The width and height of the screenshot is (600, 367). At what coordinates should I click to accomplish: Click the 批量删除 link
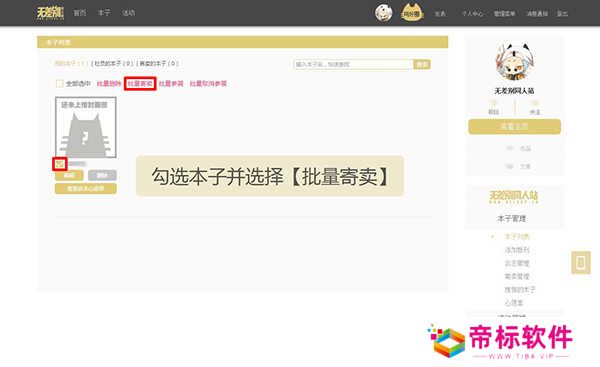click(x=109, y=83)
